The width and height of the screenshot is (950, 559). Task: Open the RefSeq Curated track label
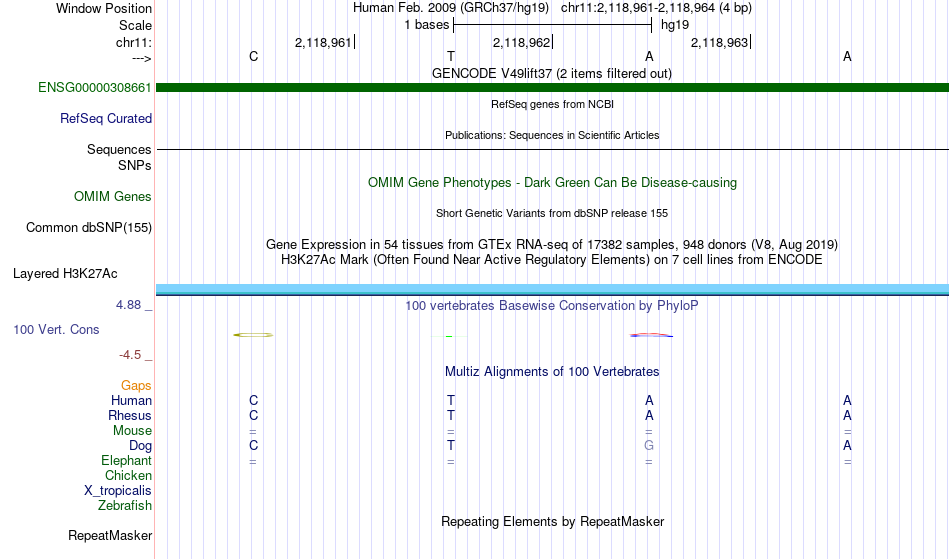[x=106, y=119]
